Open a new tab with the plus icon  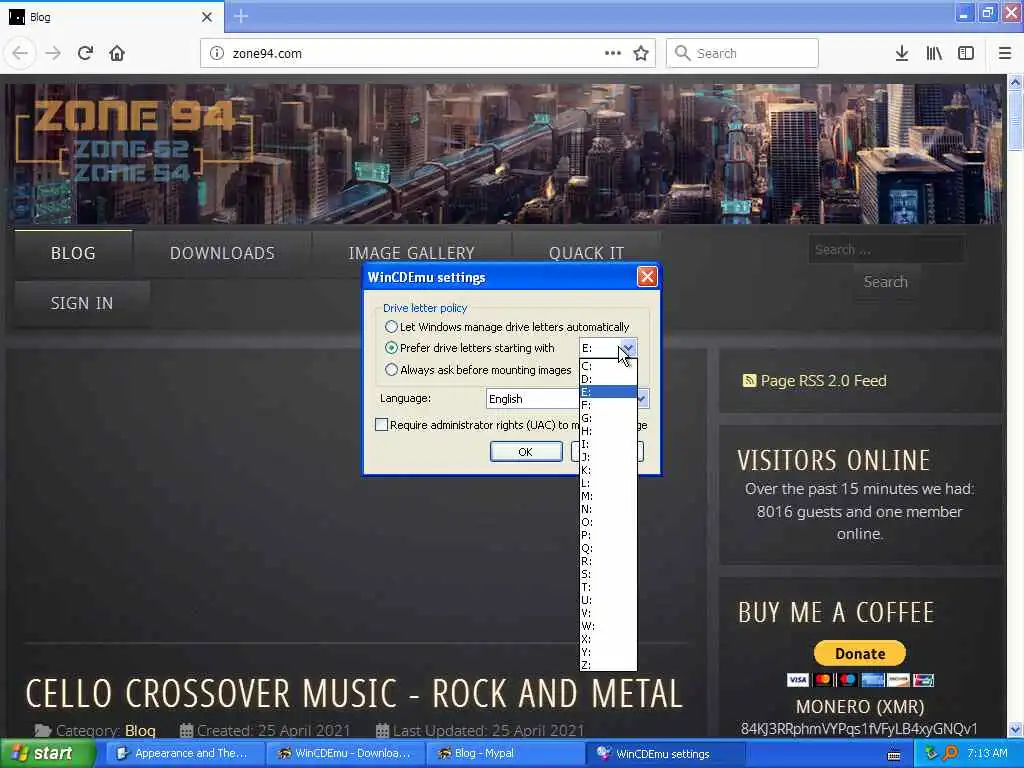[x=241, y=16]
